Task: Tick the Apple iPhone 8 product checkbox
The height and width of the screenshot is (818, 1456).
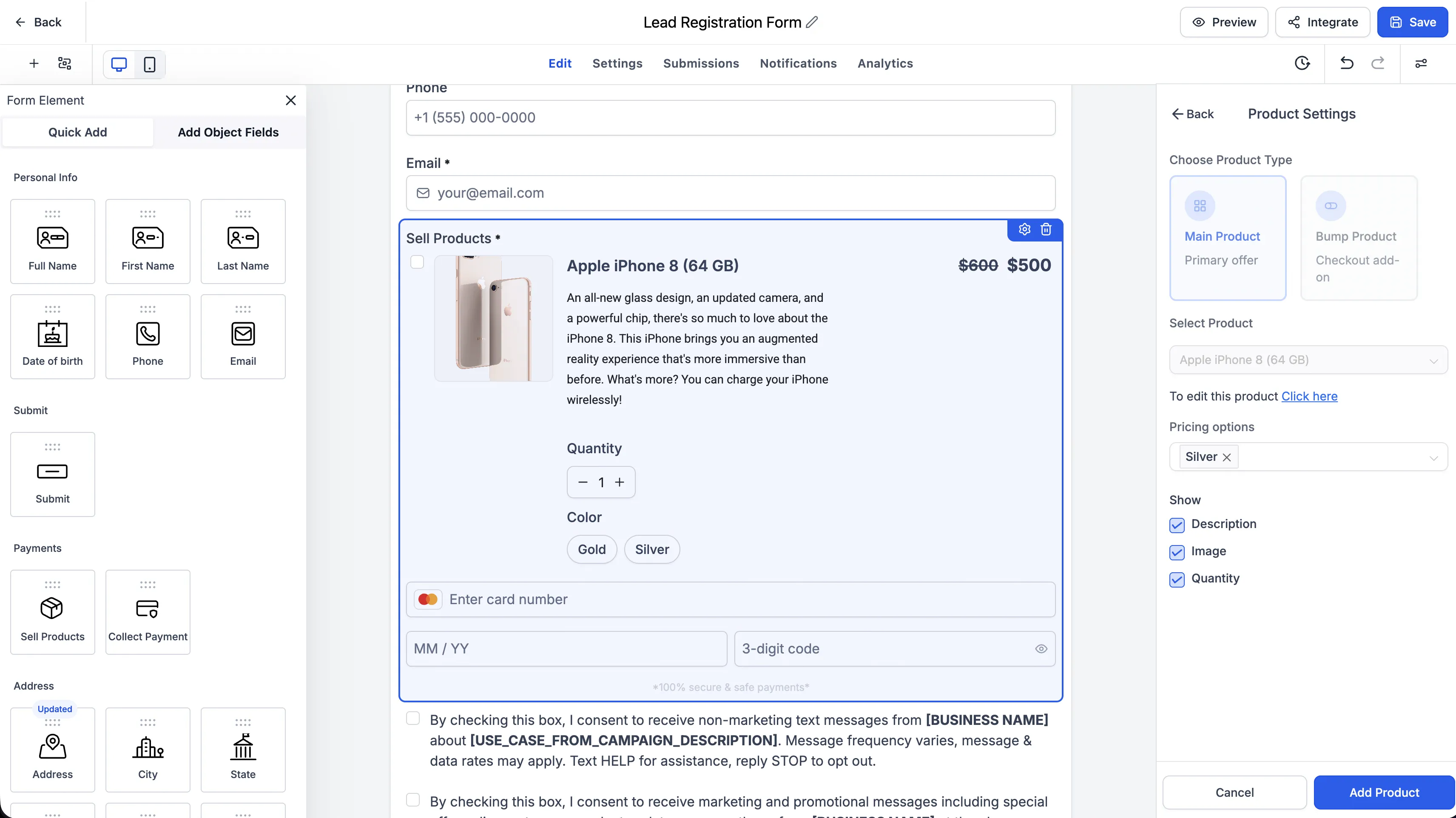Action: coord(417,262)
